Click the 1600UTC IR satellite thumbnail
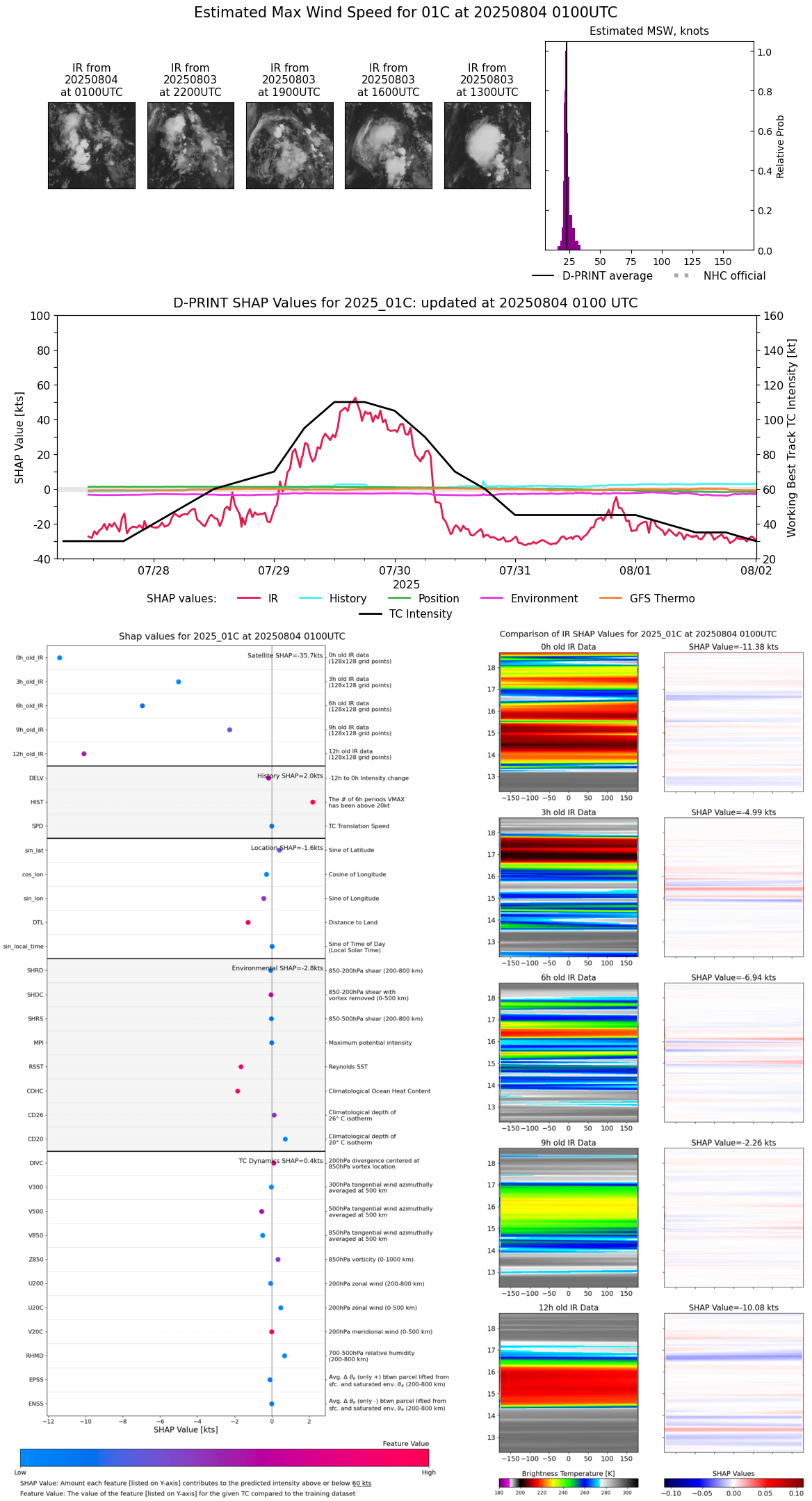The width and height of the screenshot is (812, 1501). (x=388, y=145)
